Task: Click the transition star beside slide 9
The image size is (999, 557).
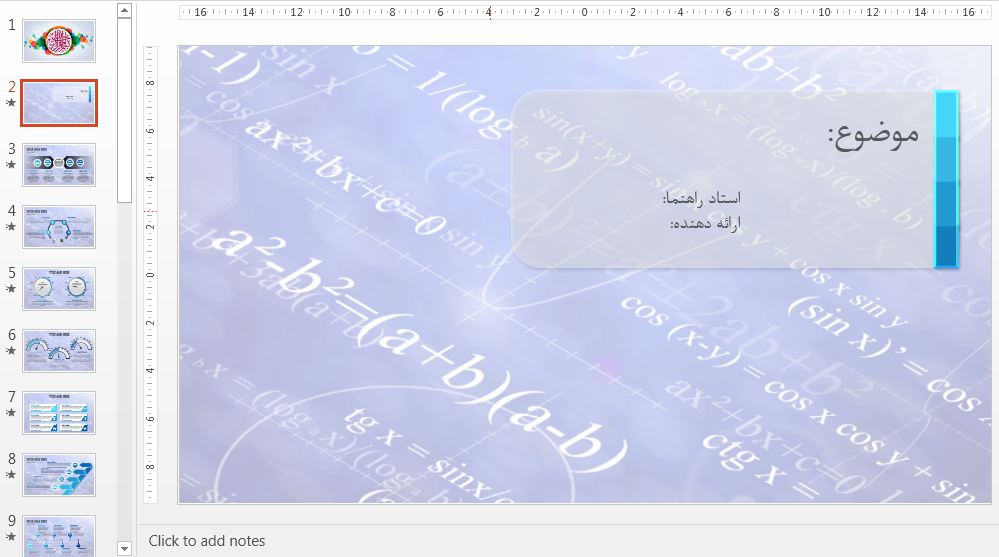Action: coord(11,537)
